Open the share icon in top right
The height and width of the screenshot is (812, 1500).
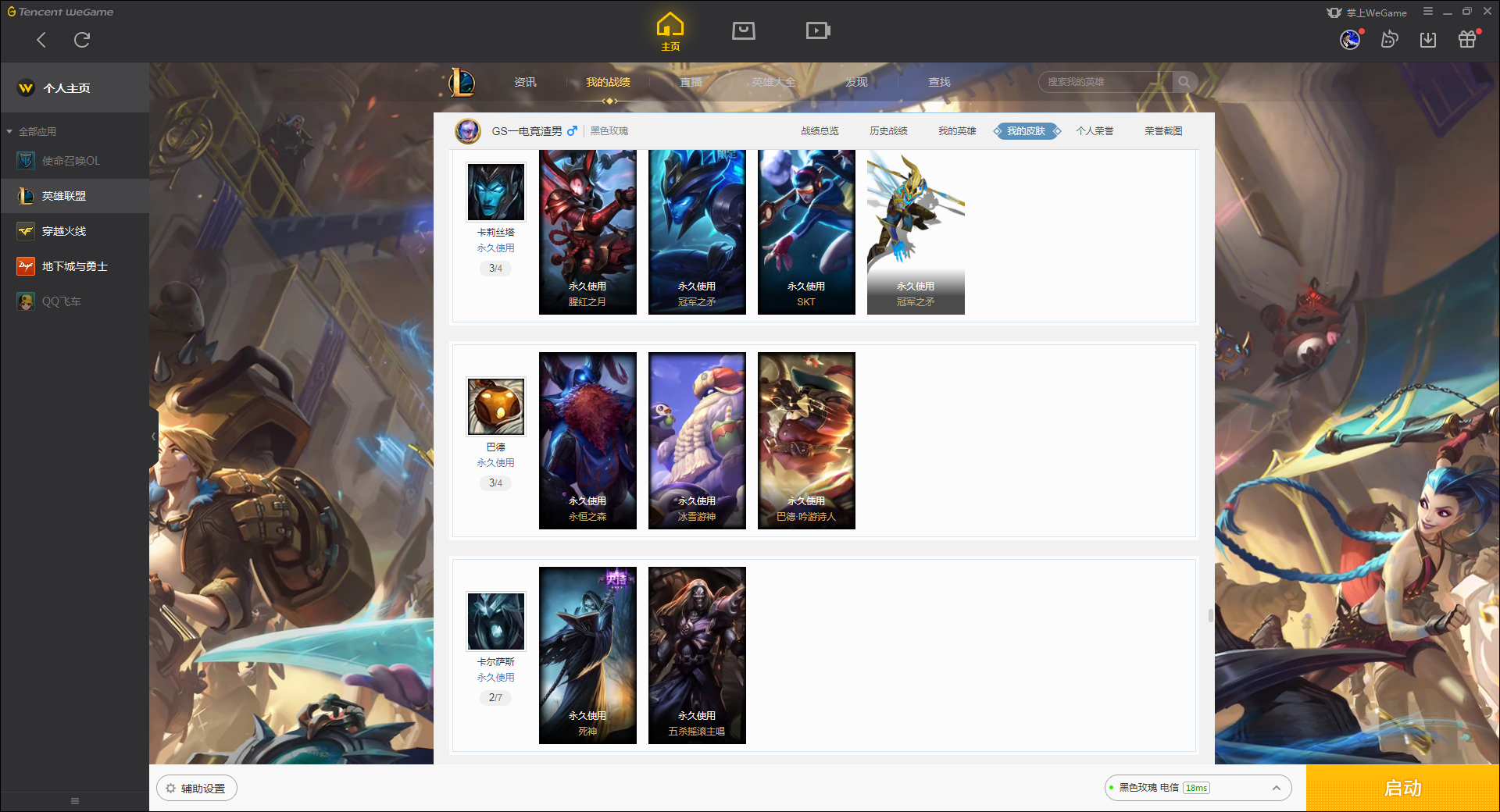tap(1389, 39)
